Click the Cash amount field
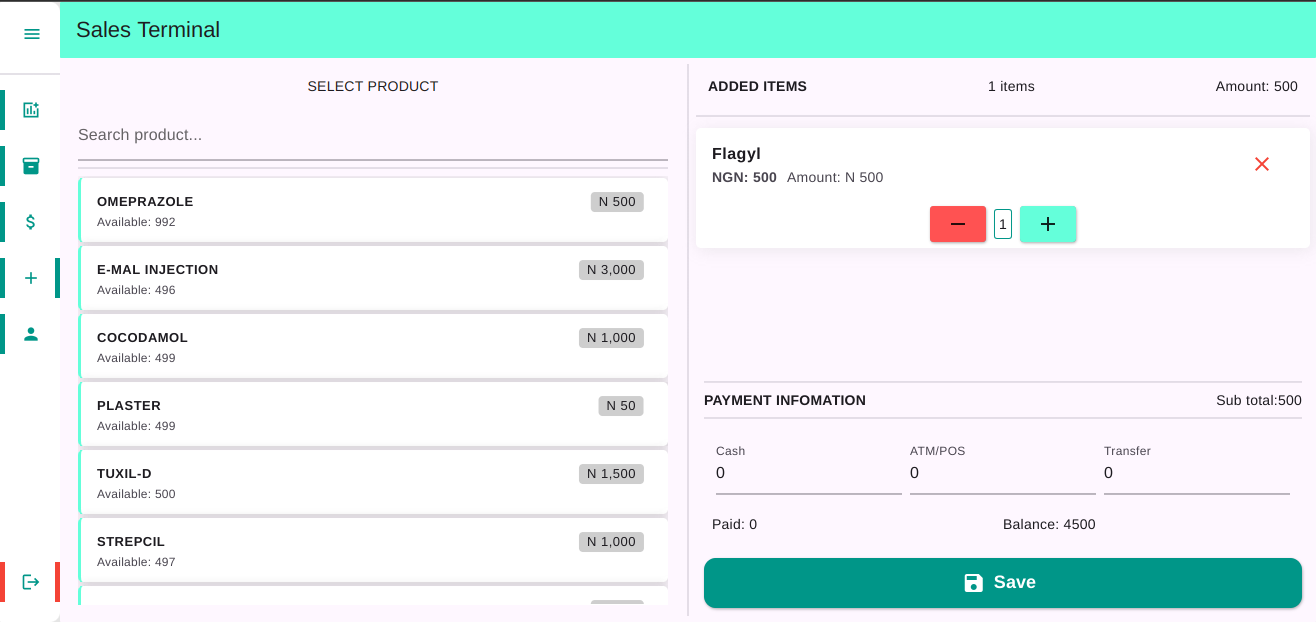 click(x=808, y=473)
